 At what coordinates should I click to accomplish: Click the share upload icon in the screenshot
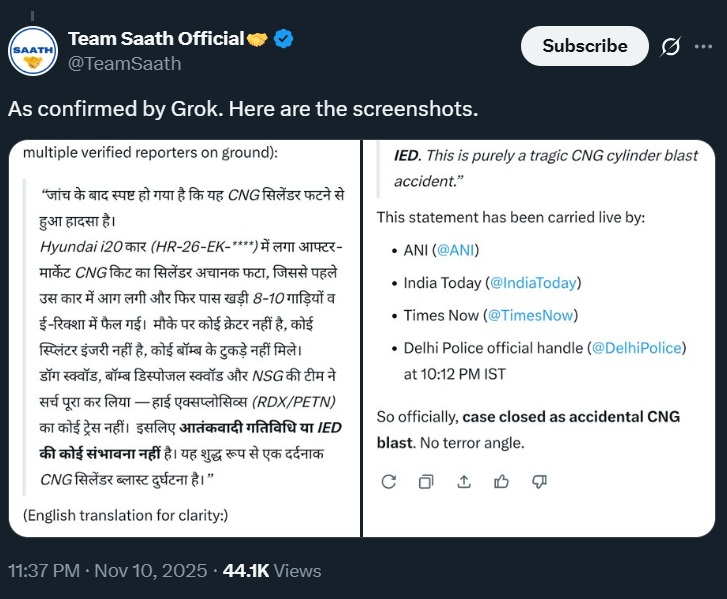click(x=463, y=481)
